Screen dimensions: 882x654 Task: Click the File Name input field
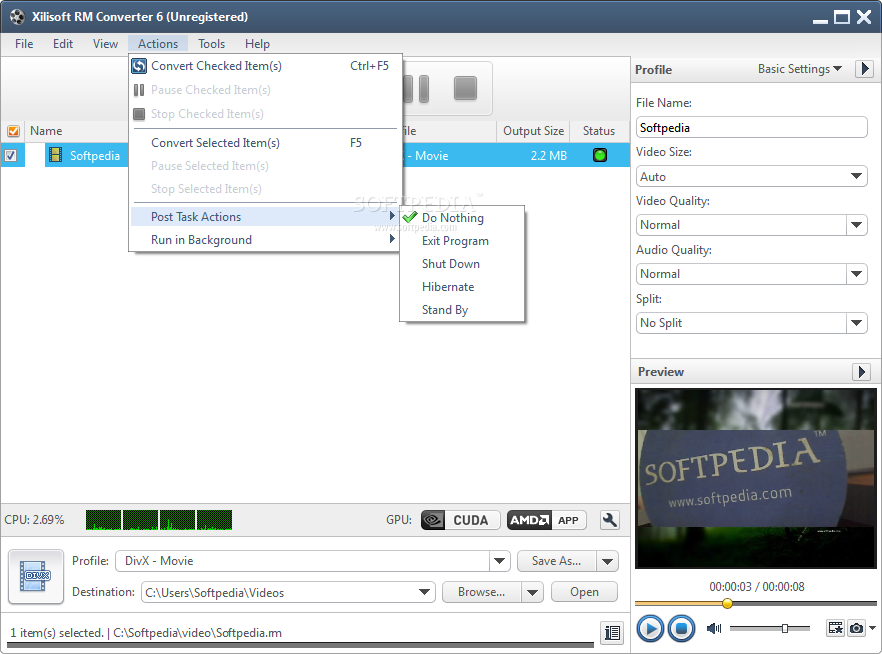coord(751,128)
